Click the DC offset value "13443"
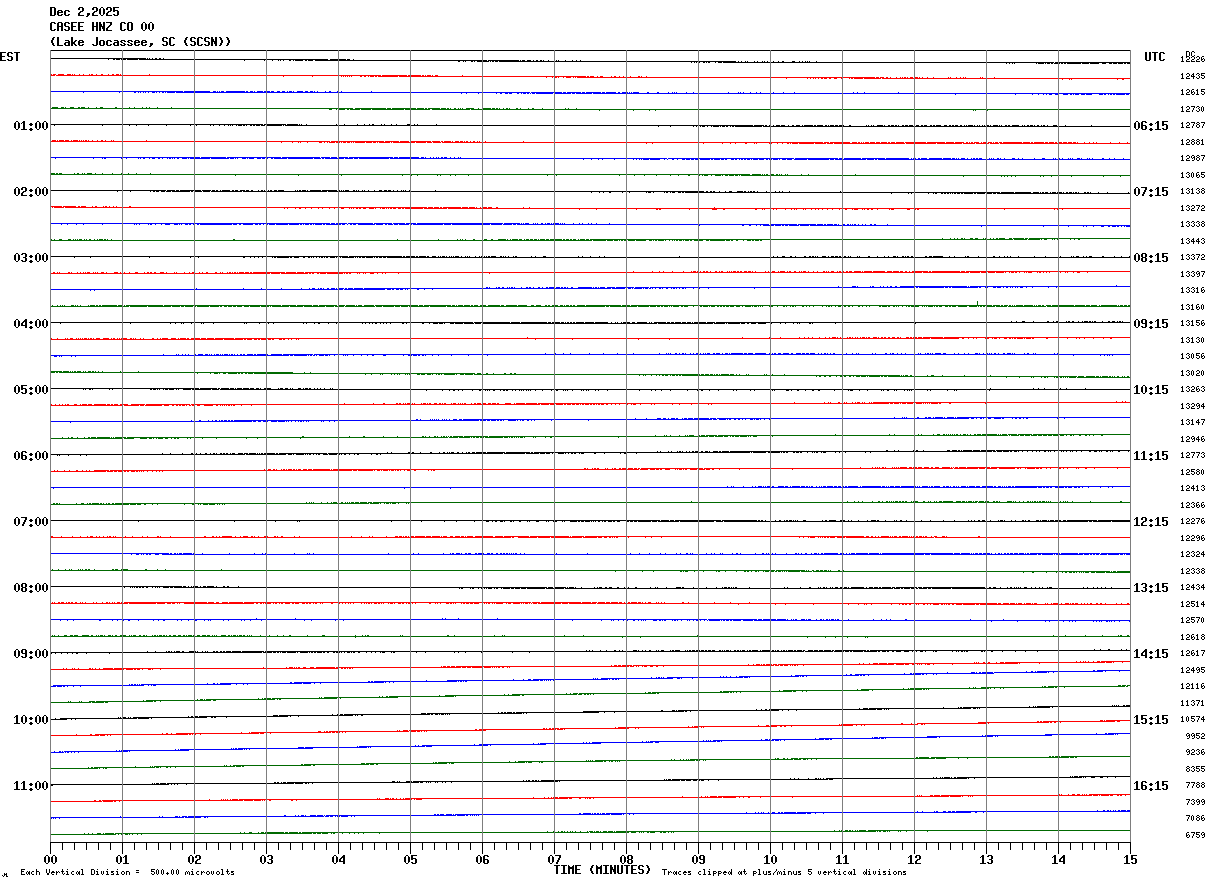Image resolution: width=1210 pixels, height=886 pixels. coord(1192,242)
